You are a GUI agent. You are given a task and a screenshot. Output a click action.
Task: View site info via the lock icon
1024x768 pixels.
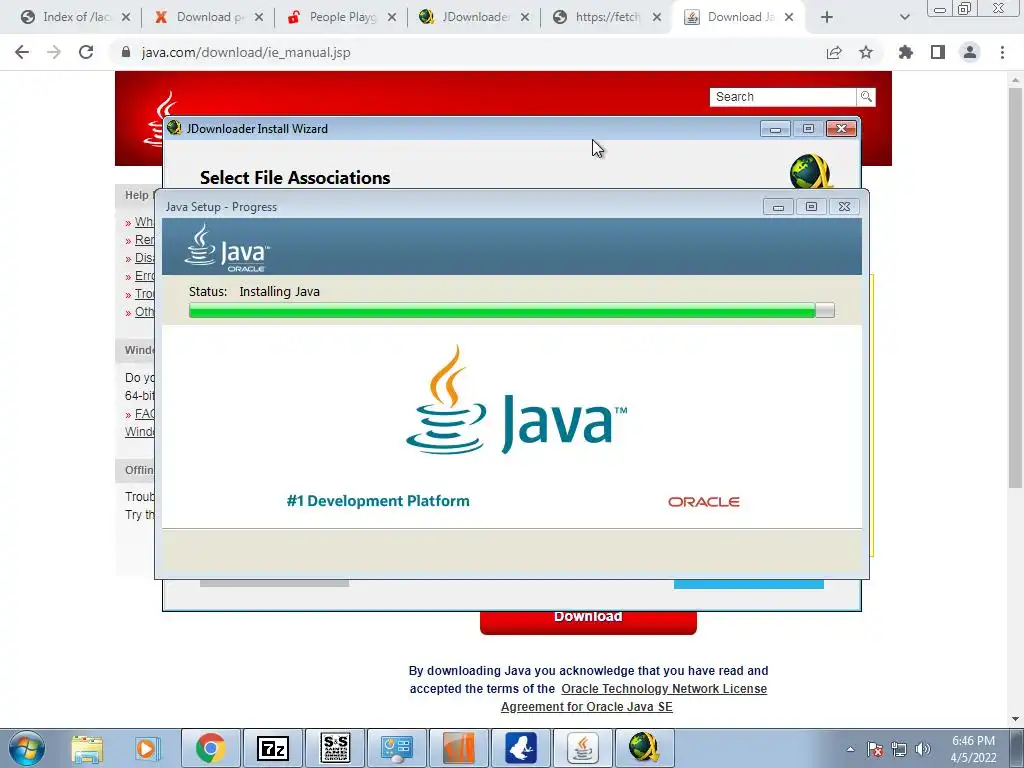tap(126, 52)
